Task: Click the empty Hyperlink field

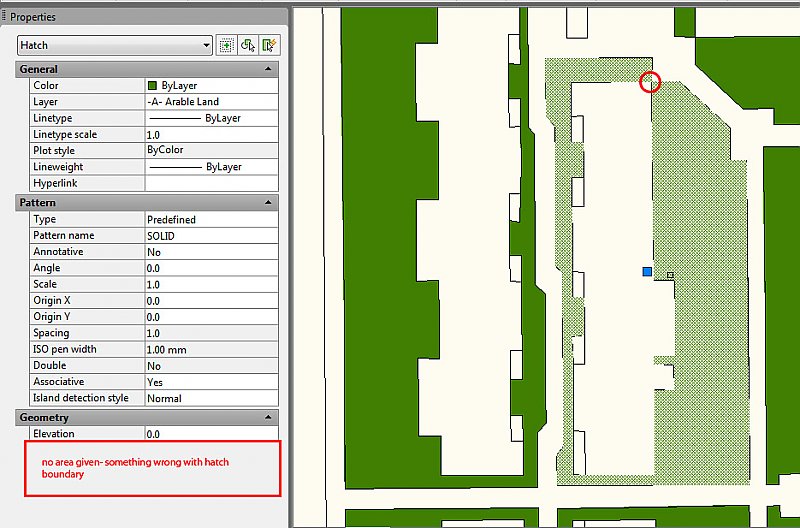Action: coord(212,183)
